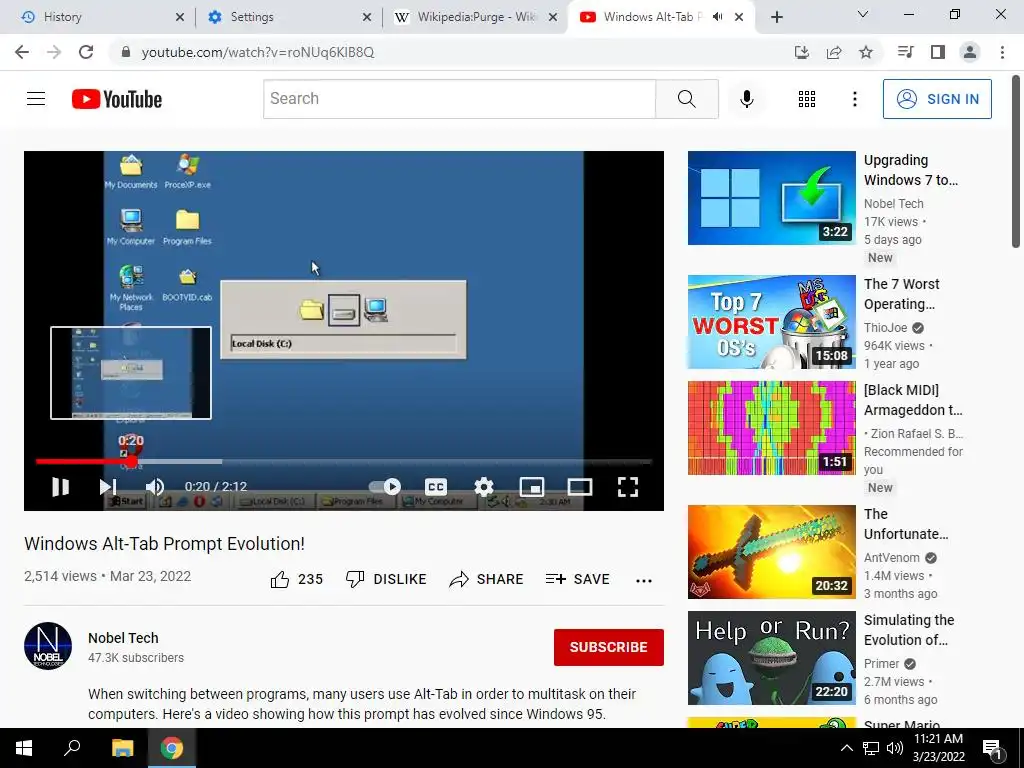Reload the page with refresh icon
The height and width of the screenshot is (768, 1024).
pyautogui.click(x=86, y=52)
